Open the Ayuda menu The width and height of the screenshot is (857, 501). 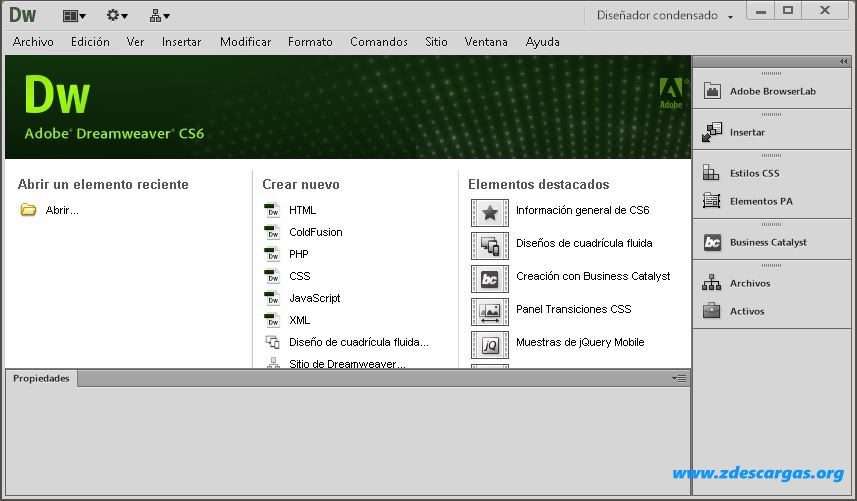[x=542, y=42]
